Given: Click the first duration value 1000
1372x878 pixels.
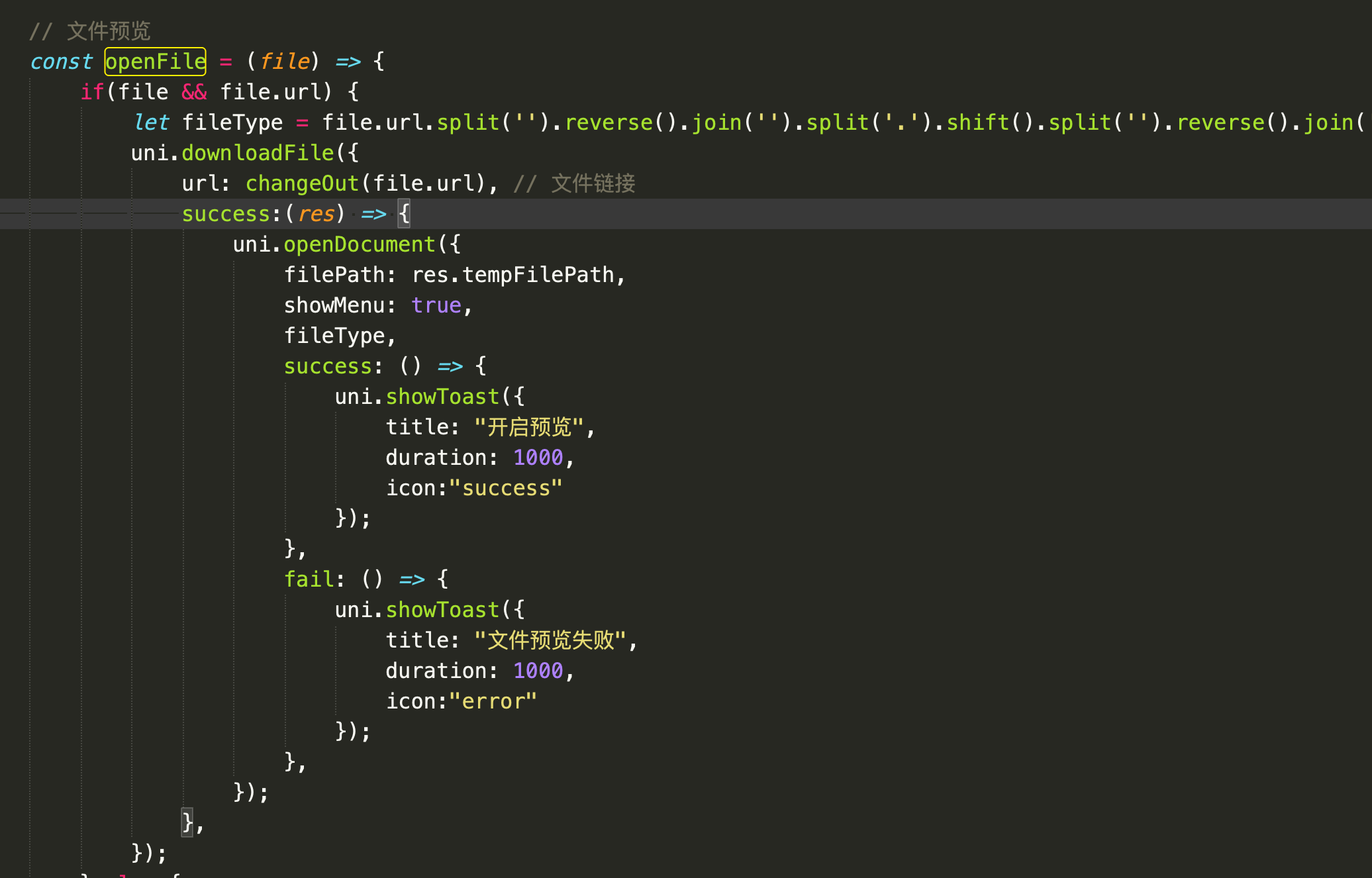Looking at the screenshot, I should coord(538,458).
